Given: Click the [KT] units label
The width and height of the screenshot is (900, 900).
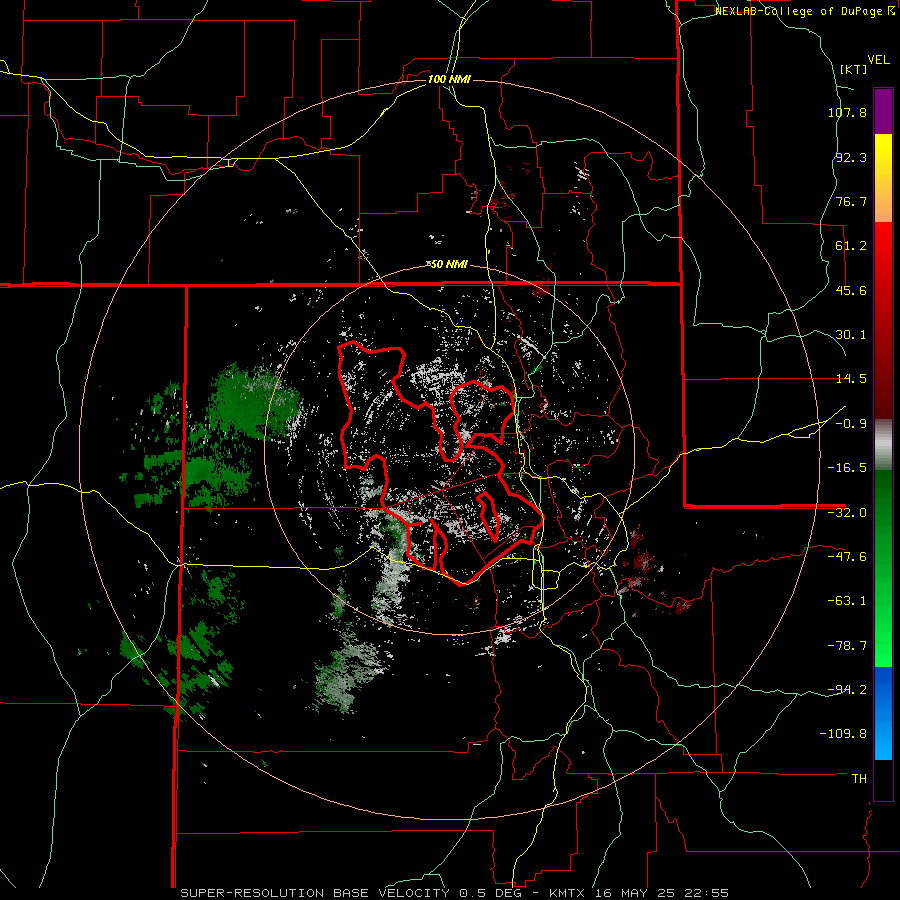Looking at the screenshot, I should [x=853, y=69].
